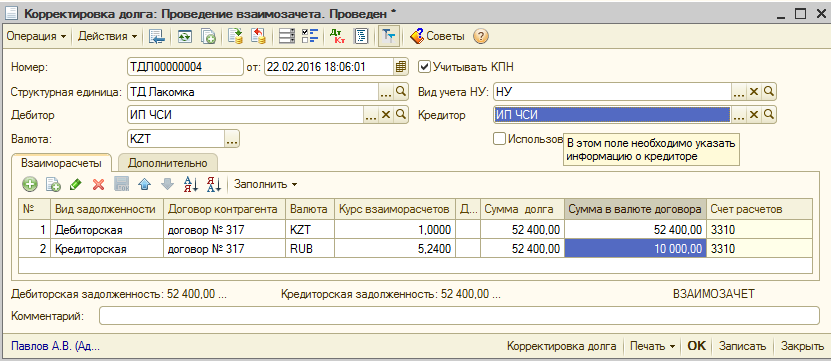Click the Номер field ТДЛ00000004
Viewport: 831px width, 361px height.
point(185,67)
